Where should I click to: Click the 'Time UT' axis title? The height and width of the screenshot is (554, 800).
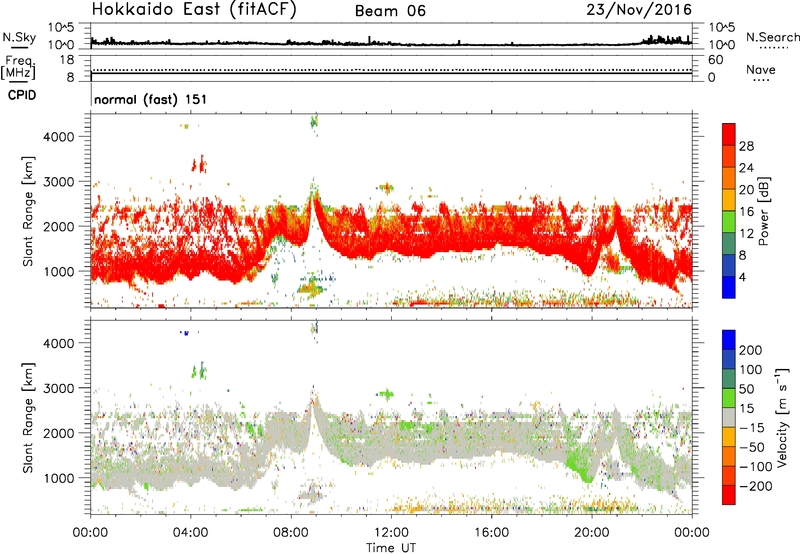(x=391, y=548)
